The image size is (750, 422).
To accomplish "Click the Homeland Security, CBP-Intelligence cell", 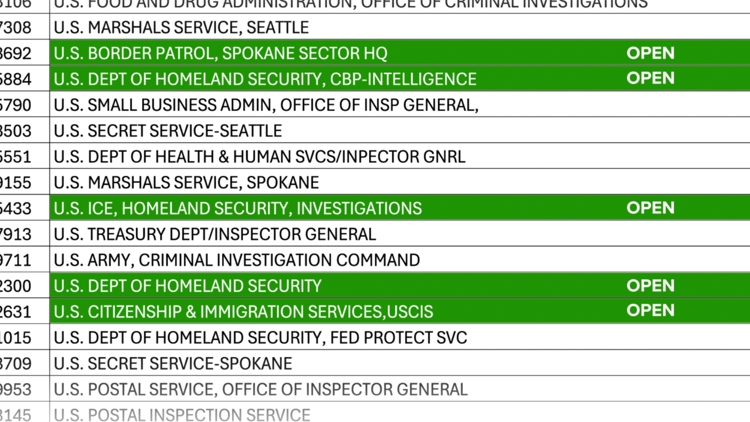I will (265, 79).
